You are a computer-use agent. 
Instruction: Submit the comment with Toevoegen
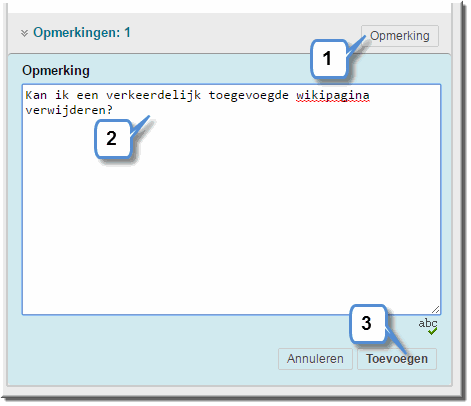[397, 359]
